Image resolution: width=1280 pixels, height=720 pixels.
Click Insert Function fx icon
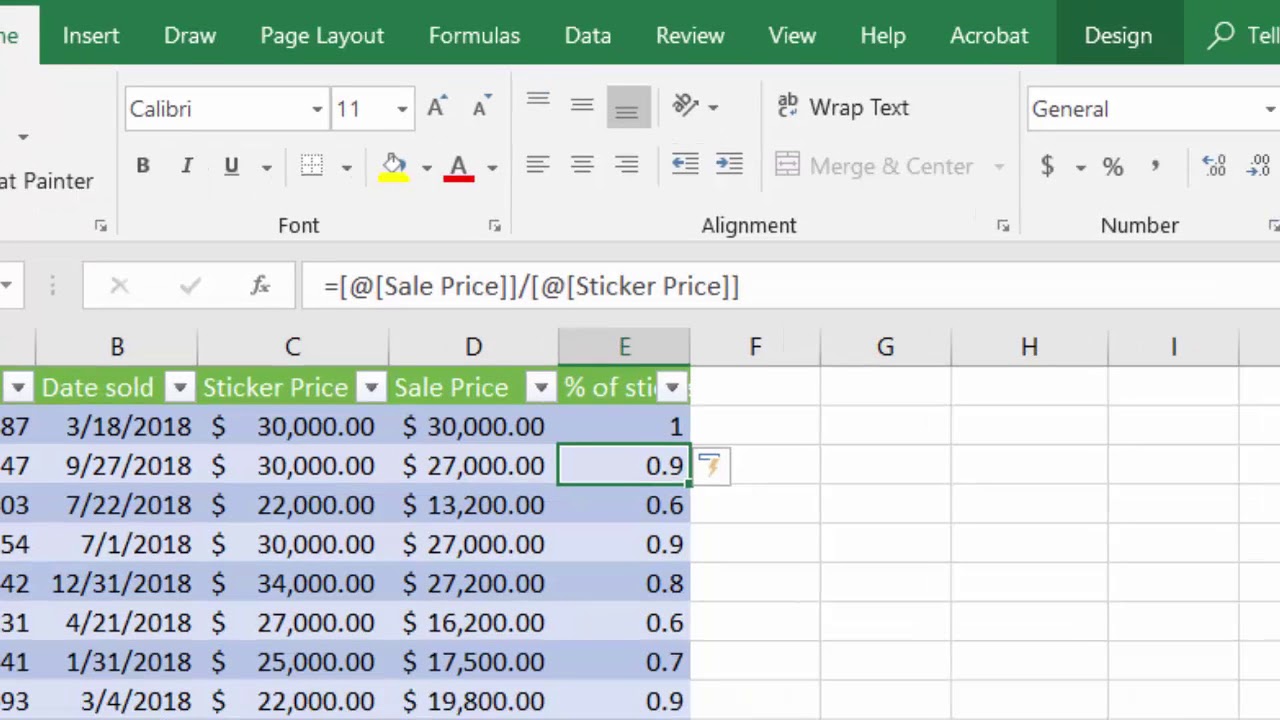coord(260,286)
